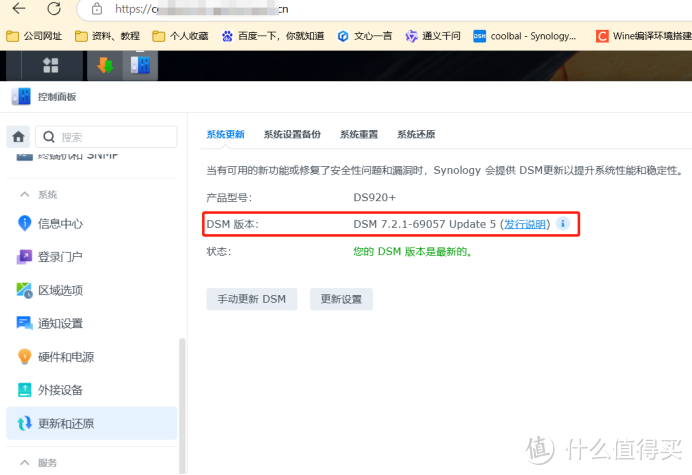Open 硬件和电源 in sidebar
692x475 pixels.
click(x=92, y=357)
